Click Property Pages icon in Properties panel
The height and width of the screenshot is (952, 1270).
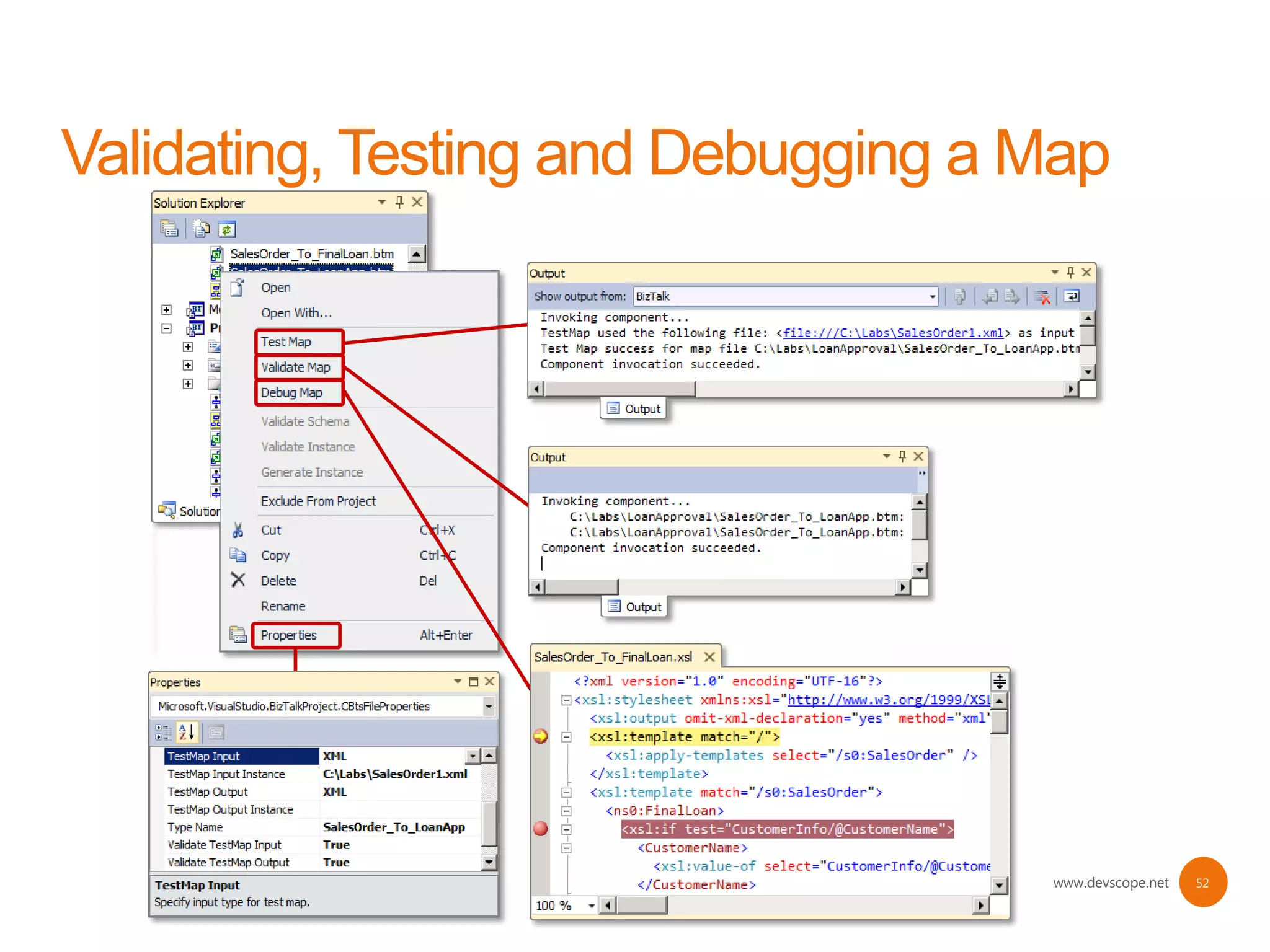point(216,733)
